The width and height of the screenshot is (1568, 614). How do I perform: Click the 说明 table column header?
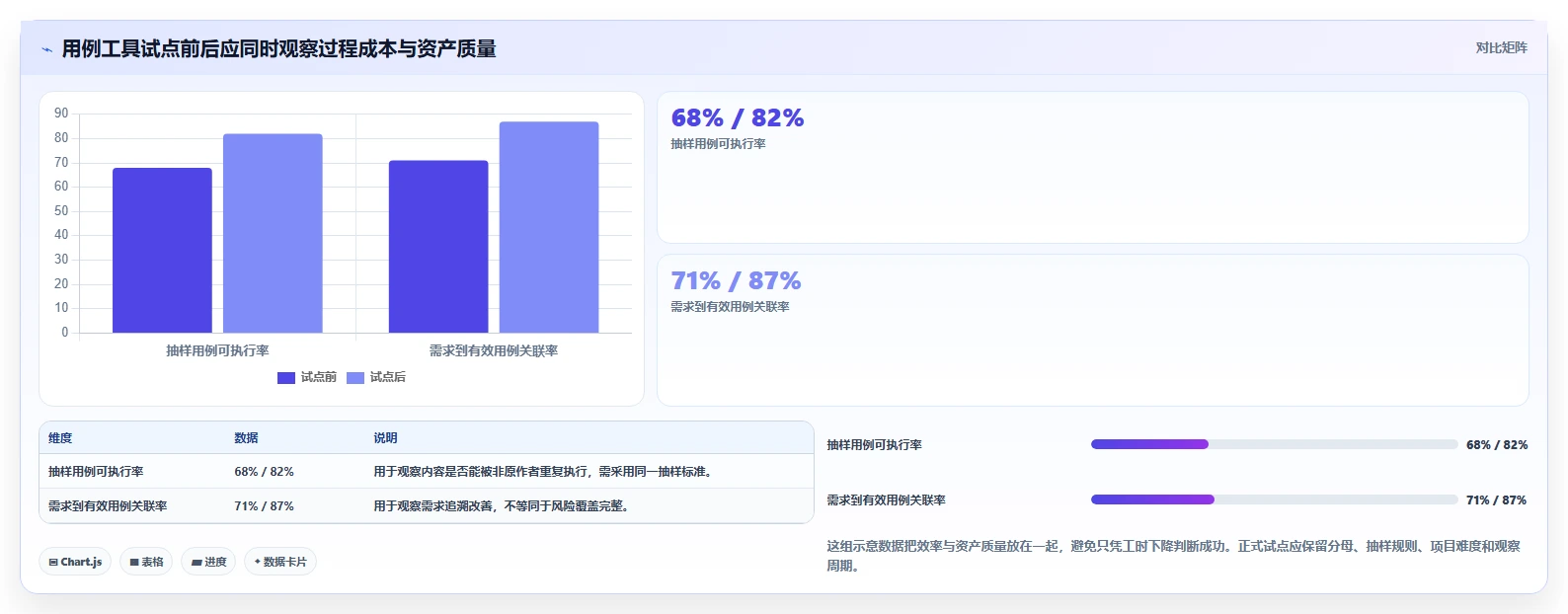pos(385,438)
